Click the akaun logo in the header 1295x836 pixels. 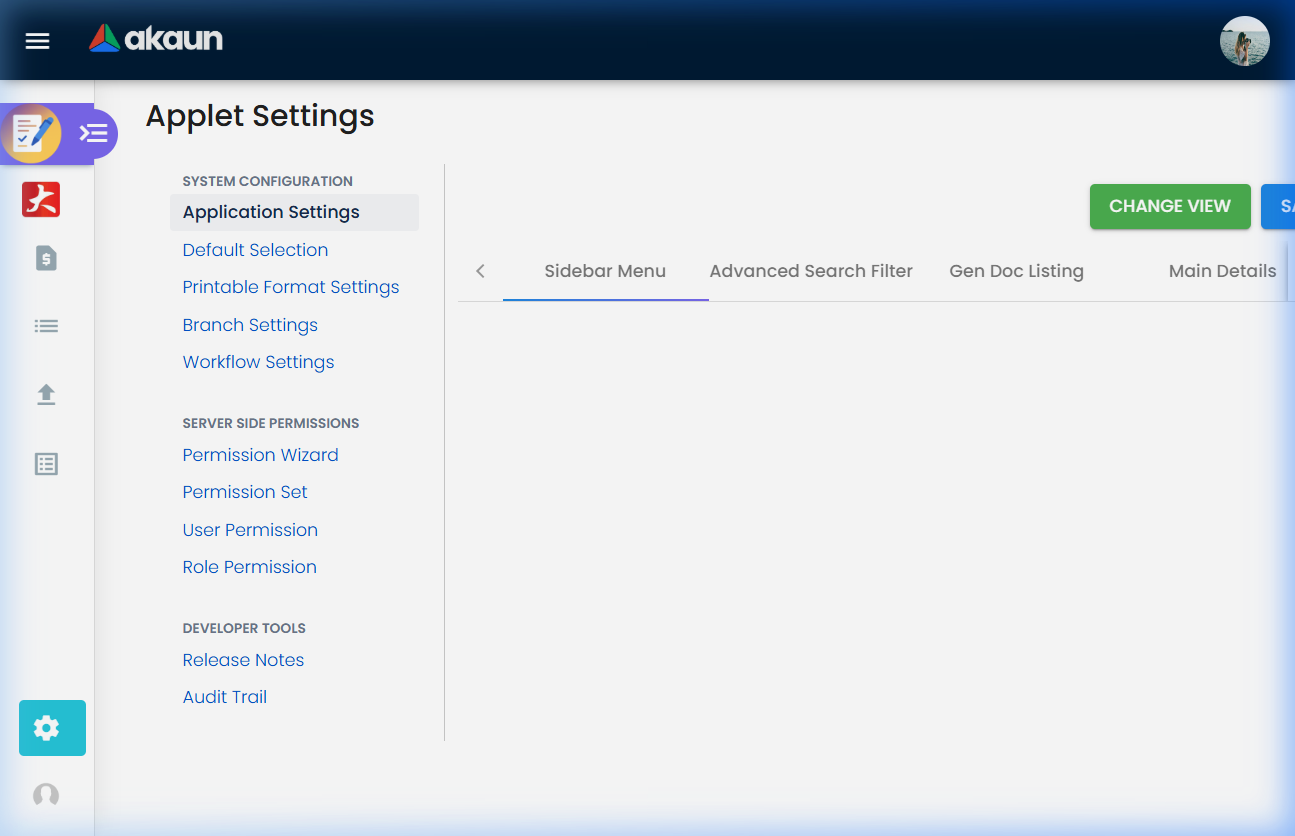pyautogui.click(x=155, y=39)
